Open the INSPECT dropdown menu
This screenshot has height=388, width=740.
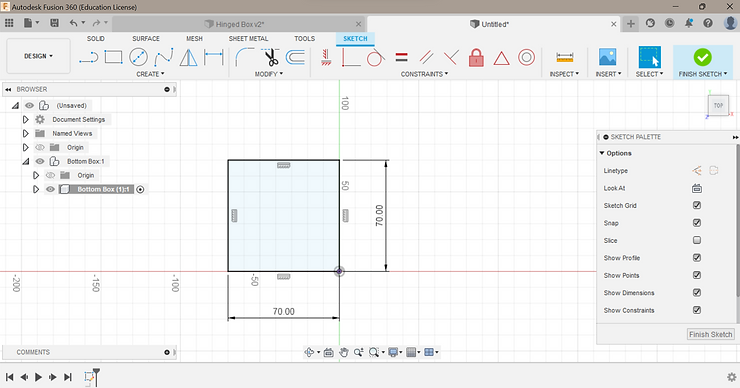[x=564, y=74]
